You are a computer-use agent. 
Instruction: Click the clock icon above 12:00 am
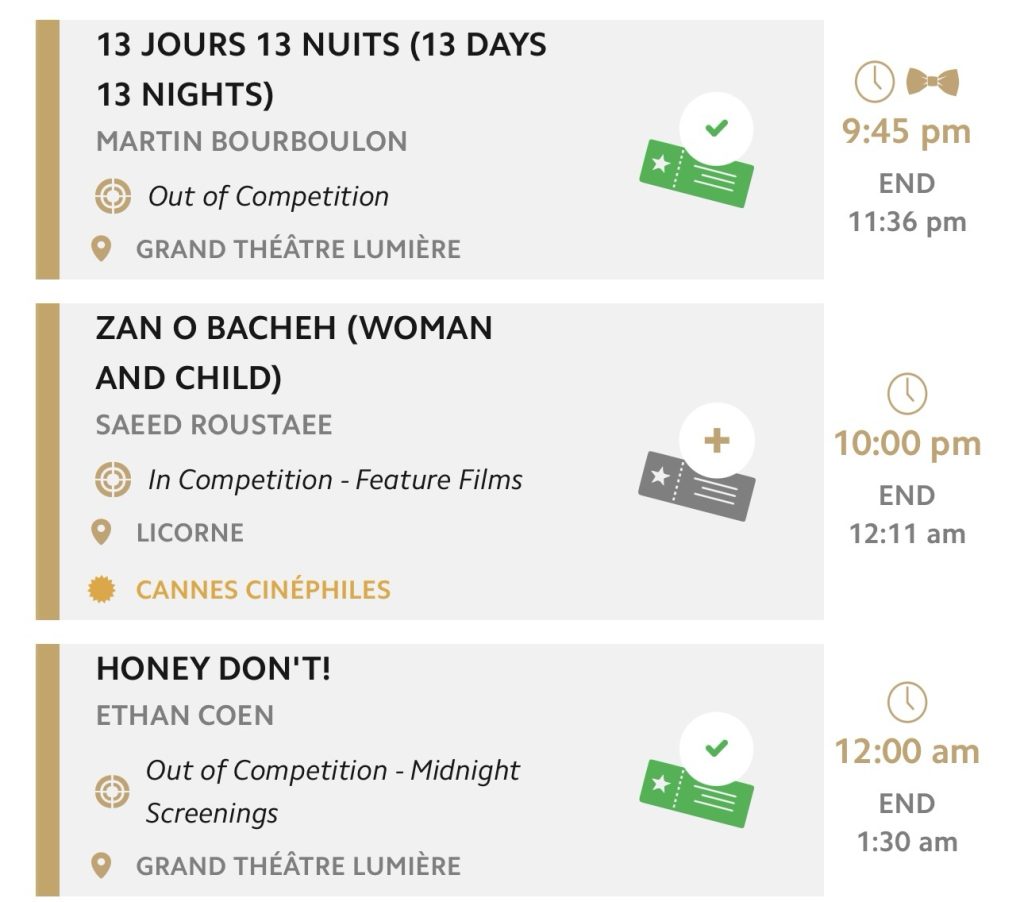tap(907, 703)
